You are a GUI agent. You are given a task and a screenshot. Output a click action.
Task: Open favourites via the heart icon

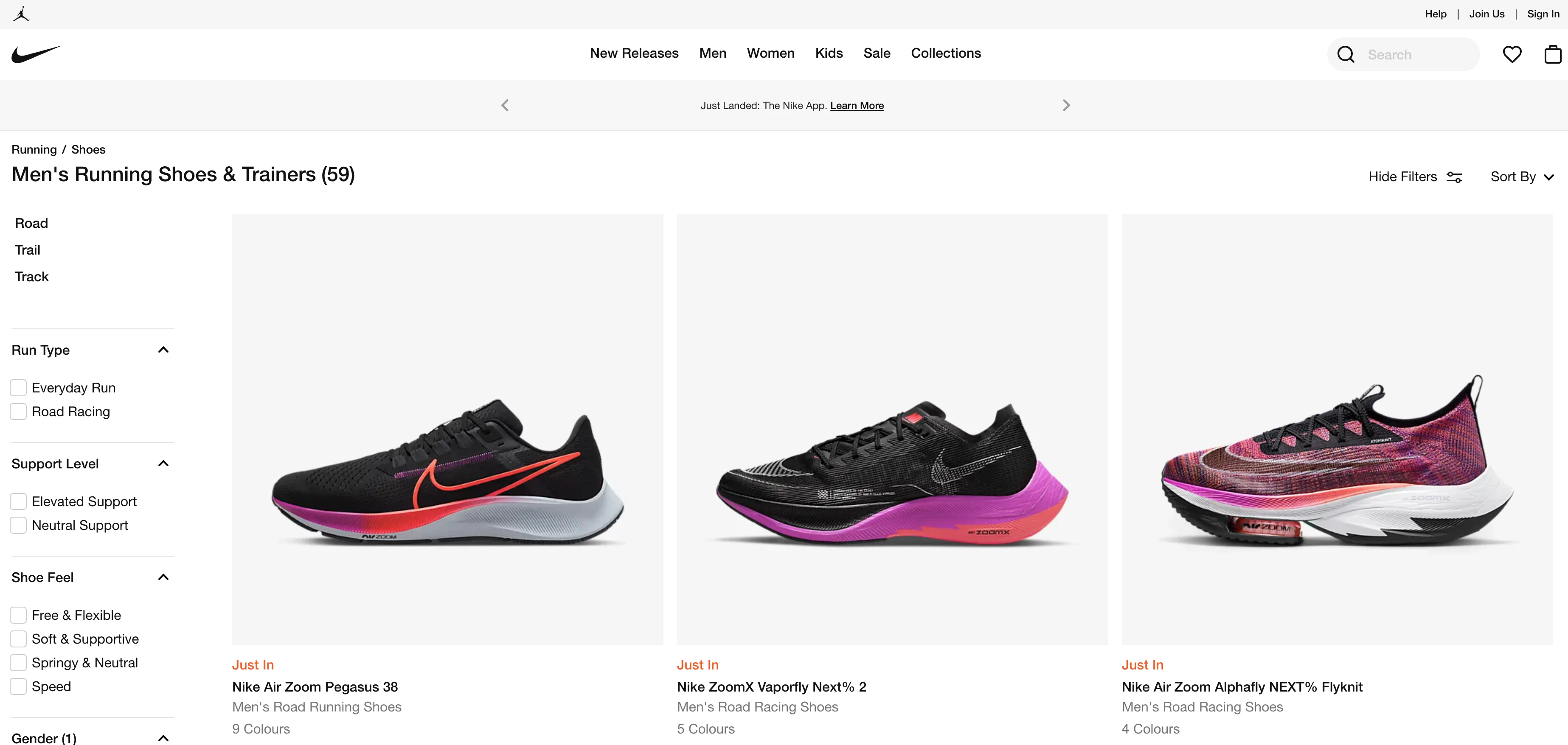click(1512, 54)
